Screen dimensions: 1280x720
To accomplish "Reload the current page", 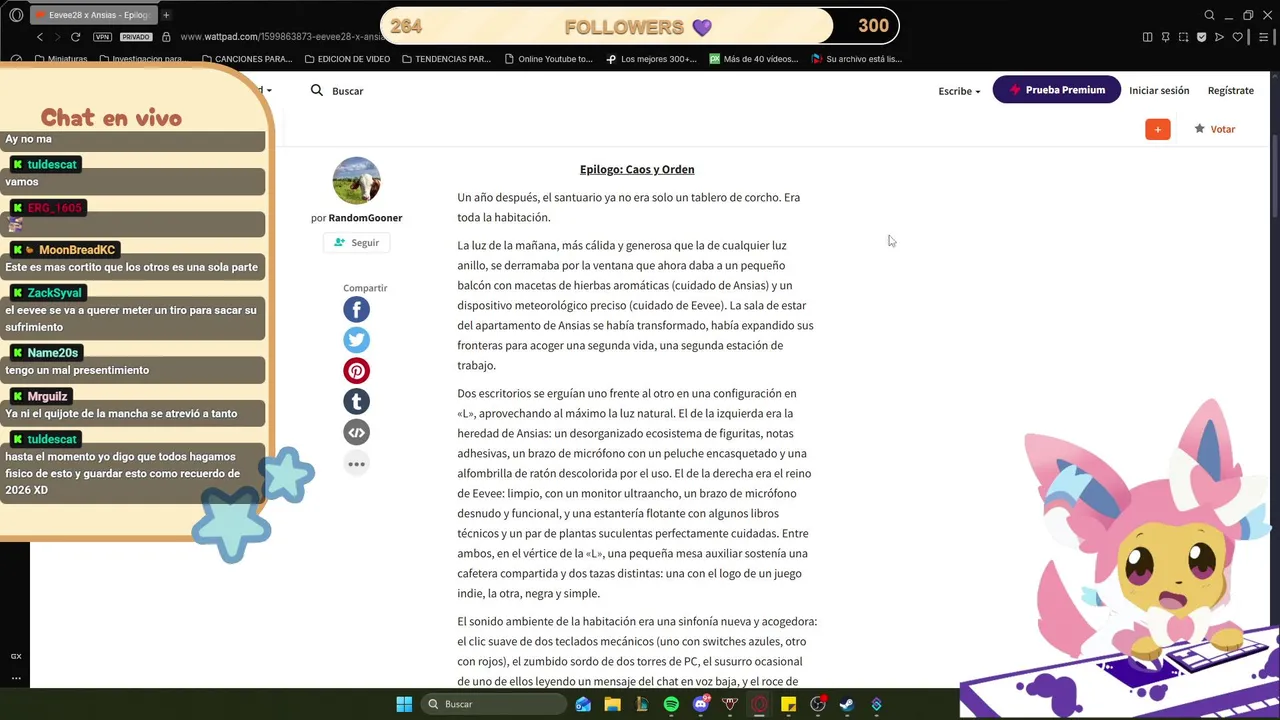I will (x=75, y=37).
